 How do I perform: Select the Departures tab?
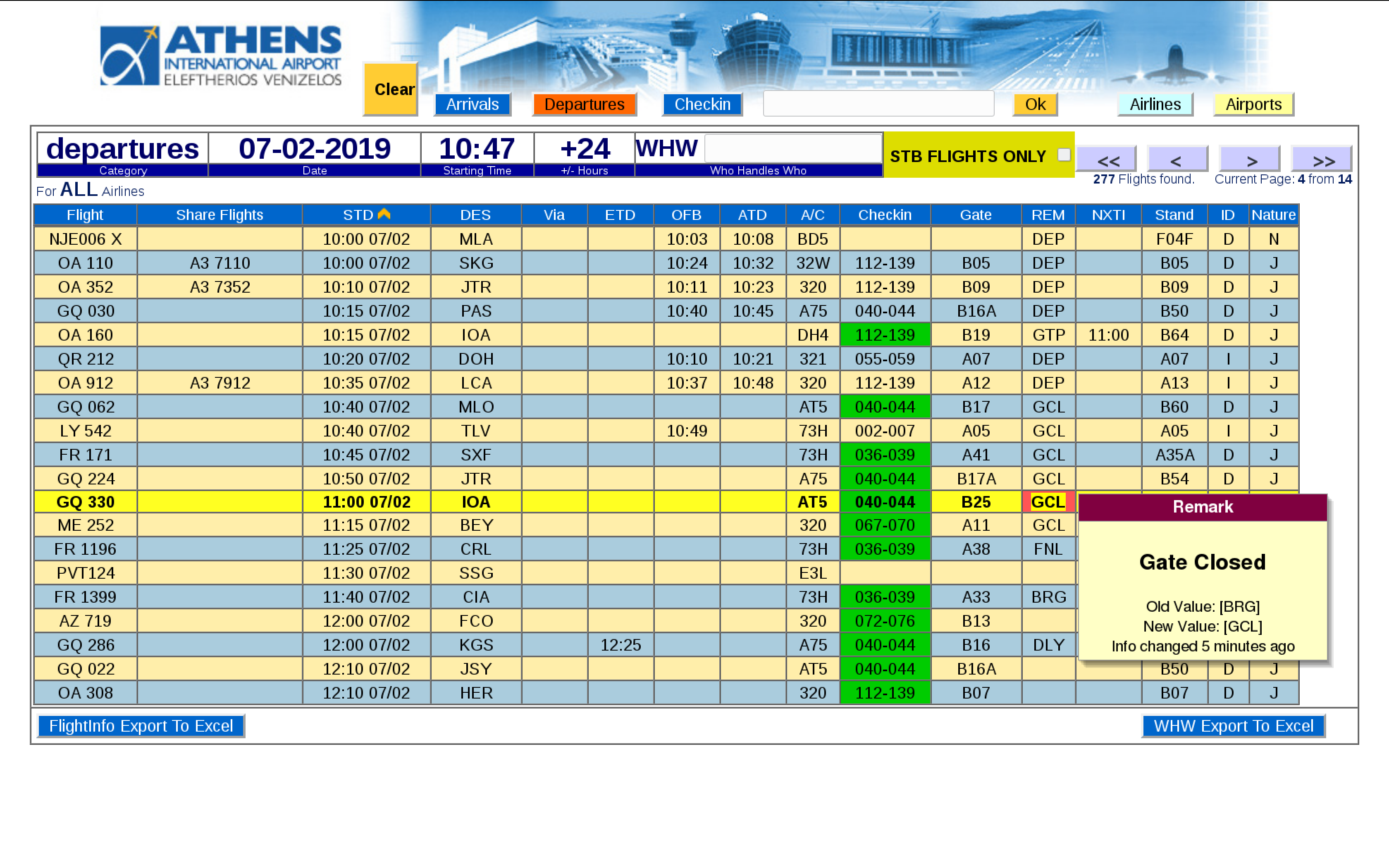coord(584,105)
